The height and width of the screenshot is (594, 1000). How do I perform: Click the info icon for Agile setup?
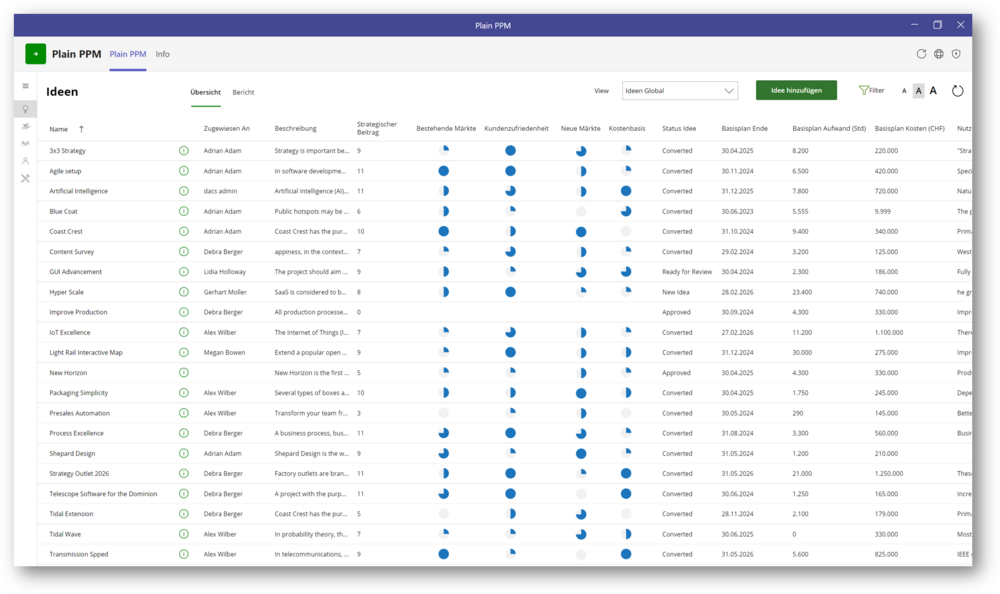pyautogui.click(x=184, y=171)
